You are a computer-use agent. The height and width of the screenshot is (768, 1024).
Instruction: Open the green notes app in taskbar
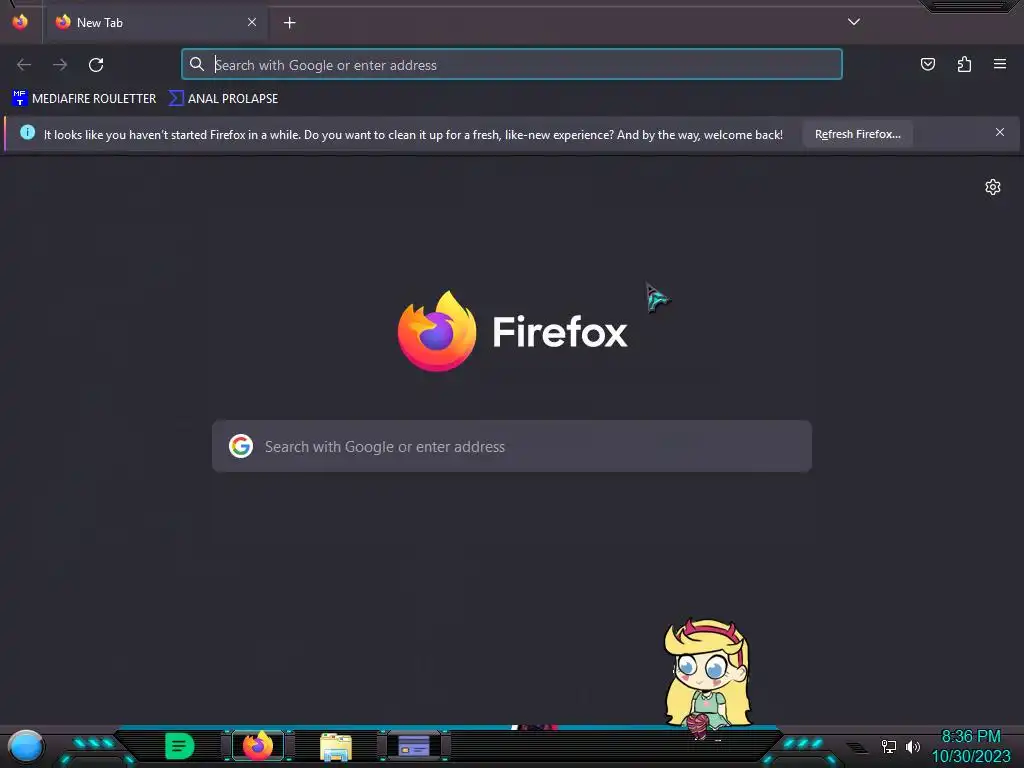(x=180, y=746)
